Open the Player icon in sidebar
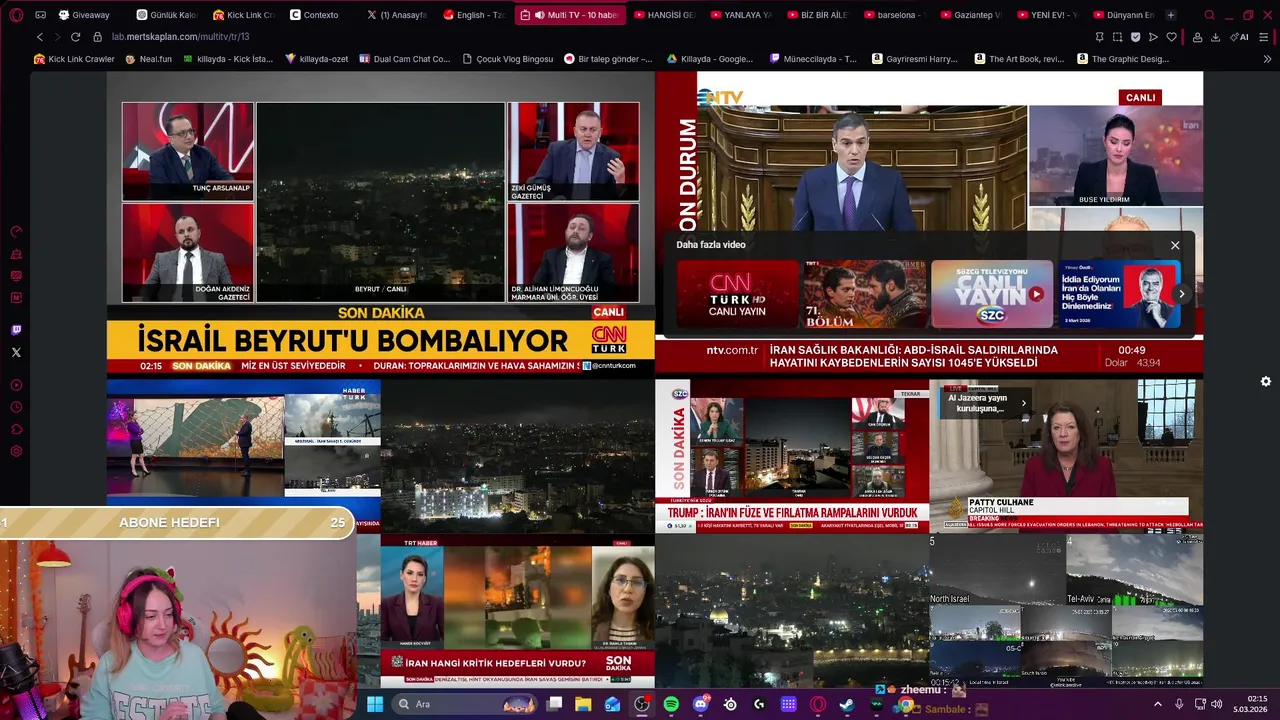Viewport: 1280px width, 720px height. (16, 385)
